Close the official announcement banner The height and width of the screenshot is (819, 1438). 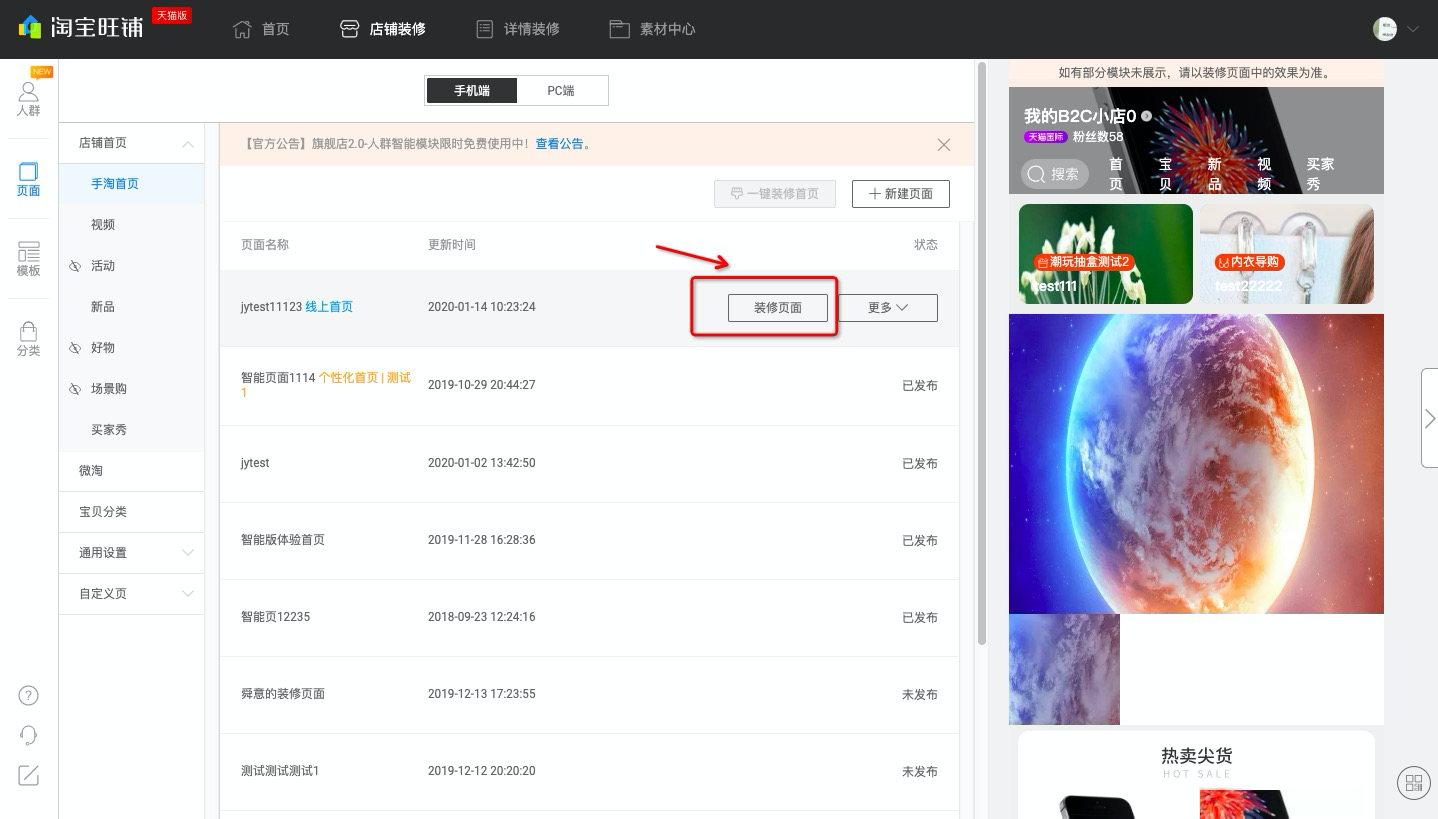point(944,144)
